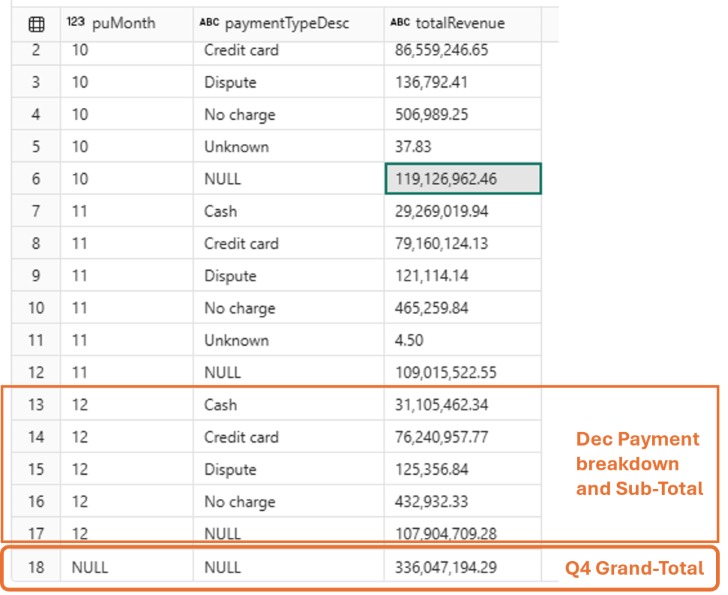Click the December sub-total 107,904,709.28
Viewport: 728px width, 595px height.
(445, 533)
